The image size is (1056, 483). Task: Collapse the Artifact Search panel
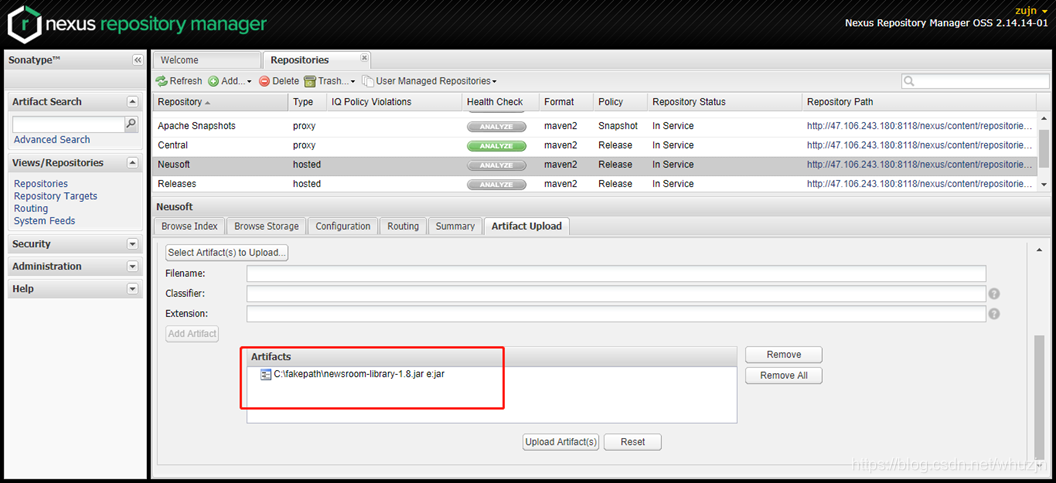[x=133, y=102]
